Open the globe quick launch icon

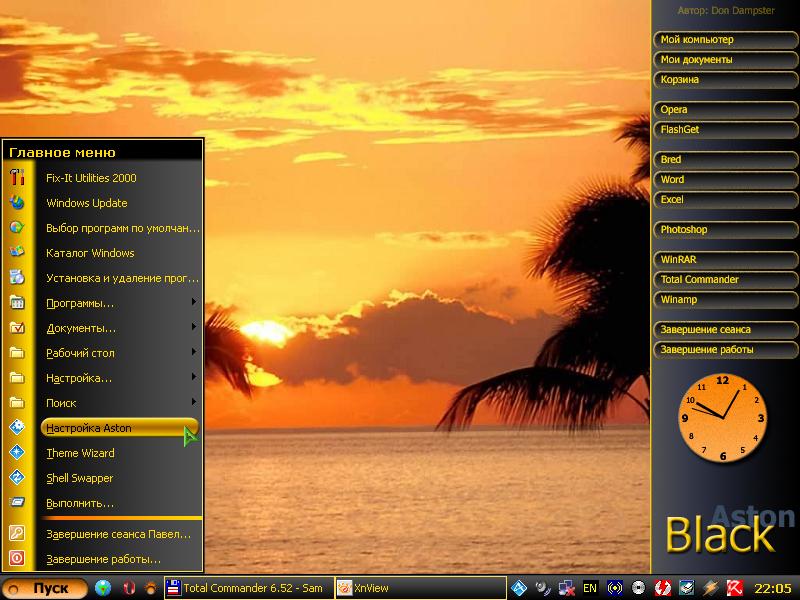pos(103,588)
